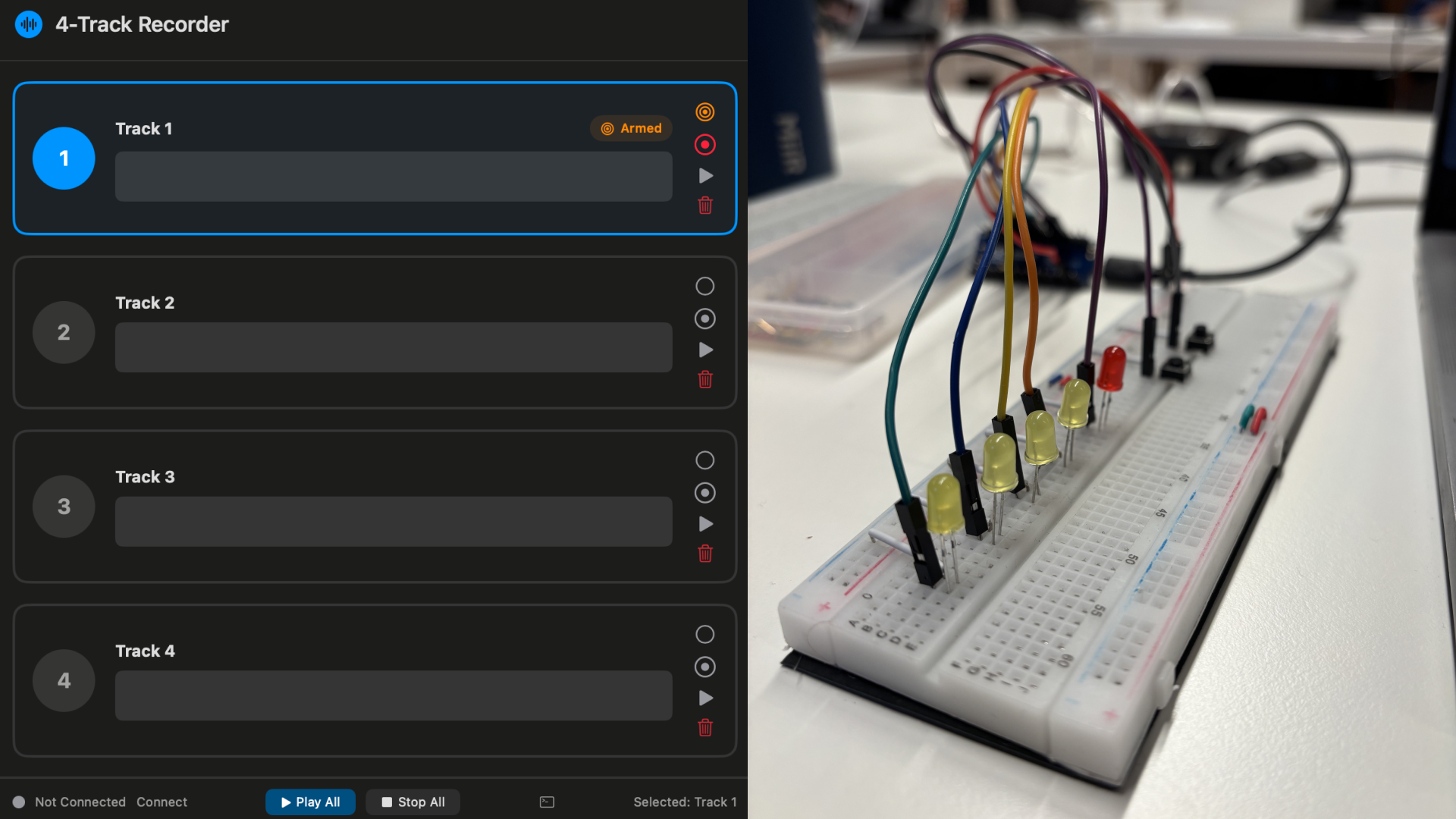The width and height of the screenshot is (1456, 819).
Task: Play Track 4 recording
Action: pyautogui.click(x=705, y=698)
